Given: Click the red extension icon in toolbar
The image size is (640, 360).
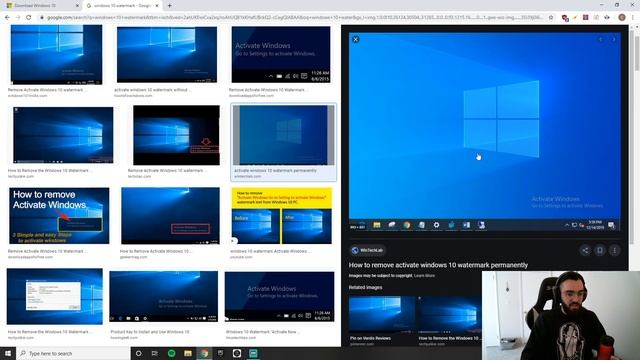Looking at the screenshot, I should [565, 18].
